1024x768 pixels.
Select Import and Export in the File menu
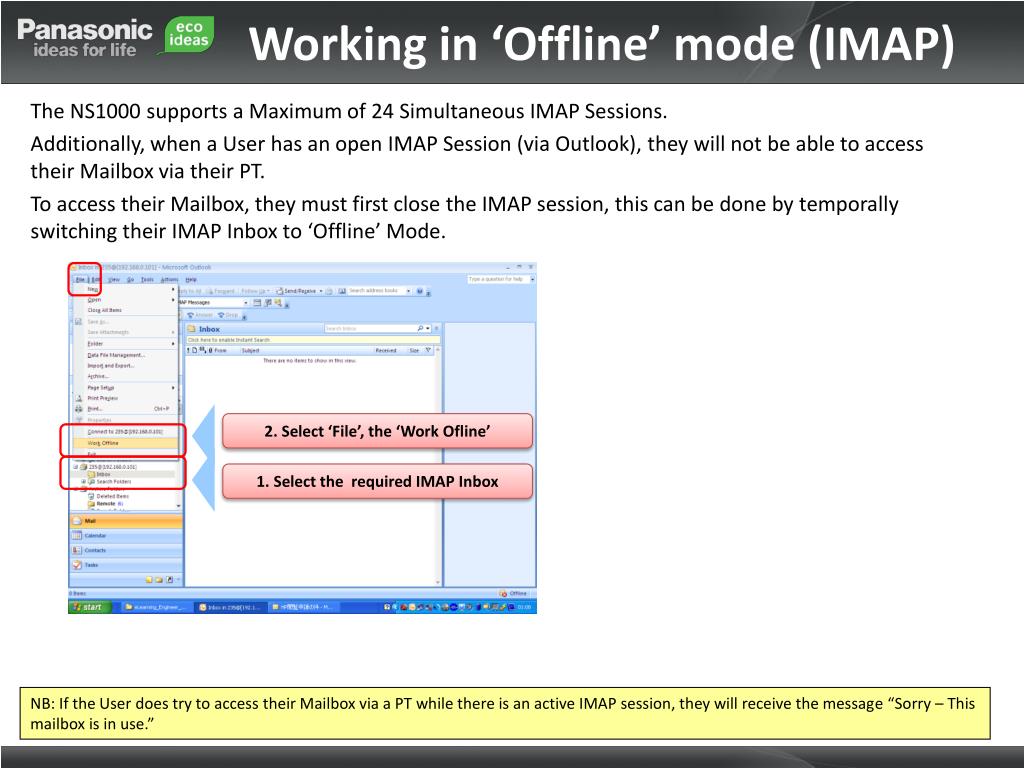[124, 366]
